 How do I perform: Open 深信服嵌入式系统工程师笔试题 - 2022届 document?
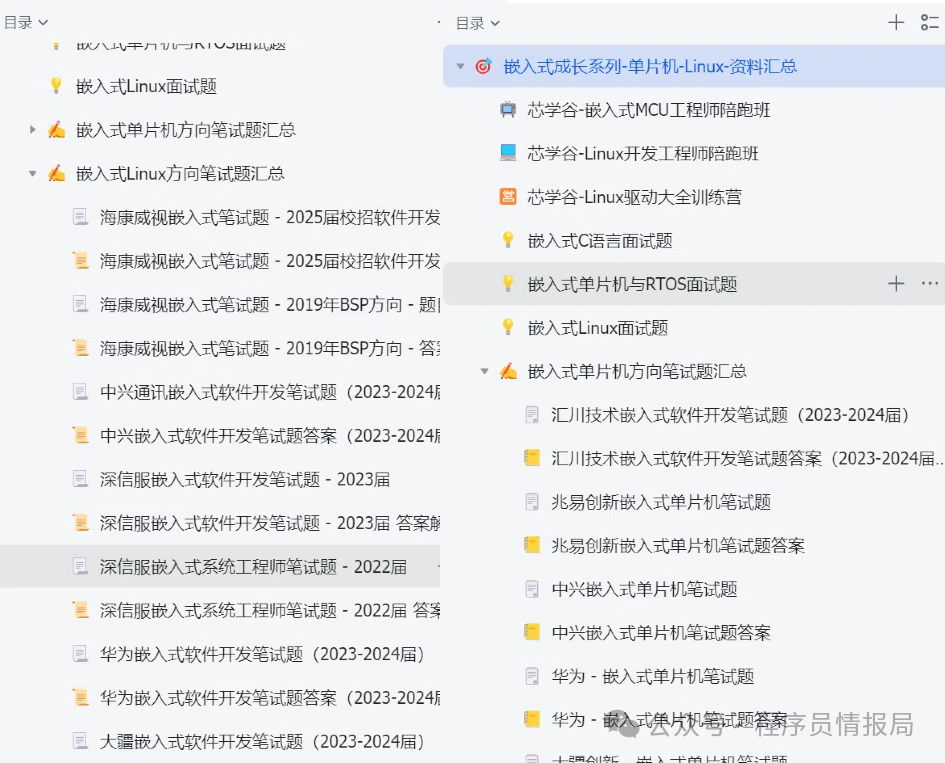(253, 567)
